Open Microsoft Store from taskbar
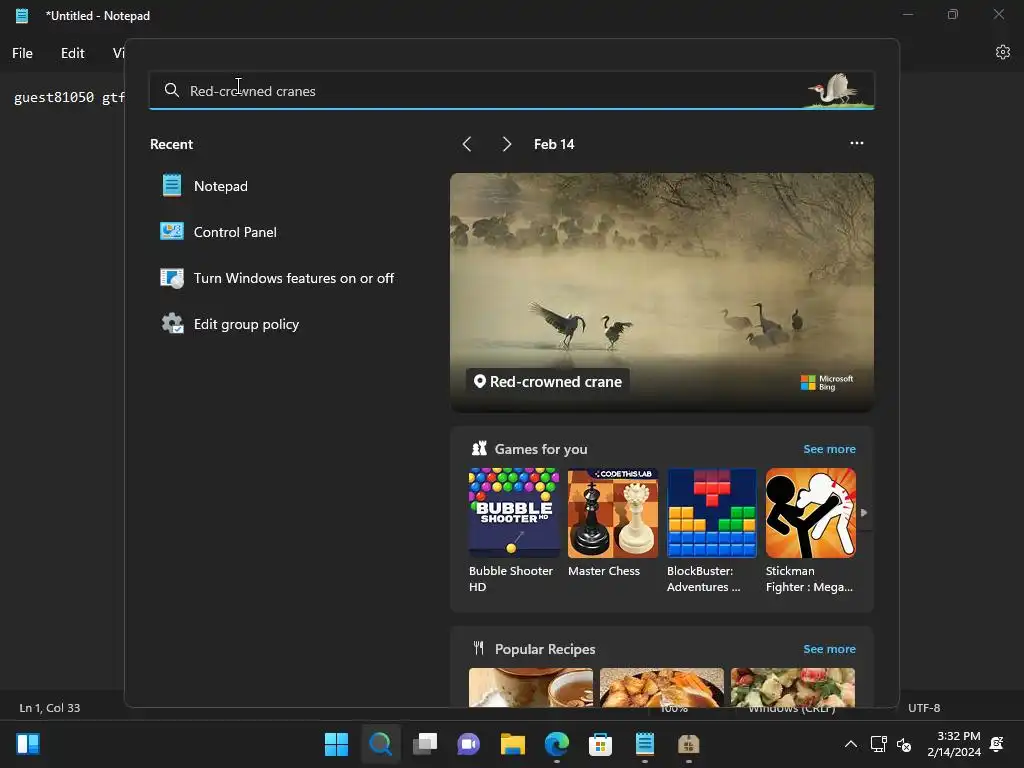 click(600, 744)
